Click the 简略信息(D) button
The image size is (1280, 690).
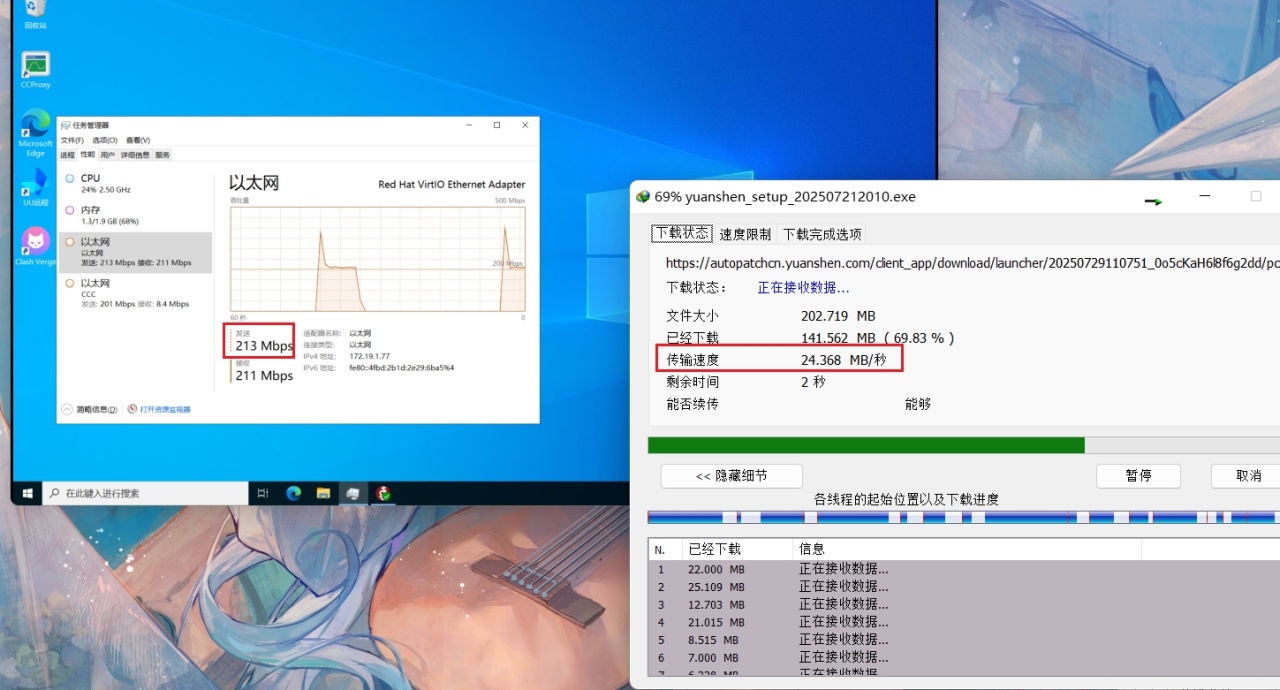click(90, 409)
